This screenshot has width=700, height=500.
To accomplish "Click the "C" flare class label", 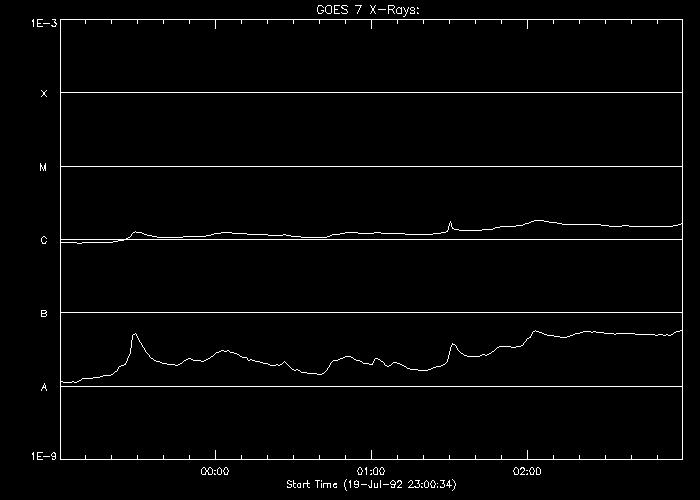I will (44, 241).
